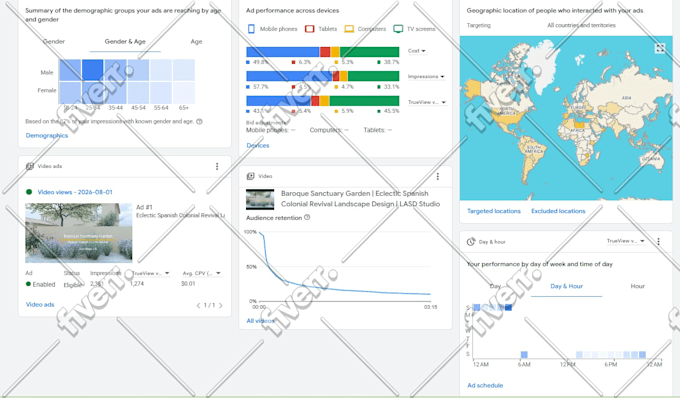The height and width of the screenshot is (398, 680).
Task: Click the $0.01 Avg. CPV value
Action: click(x=188, y=284)
